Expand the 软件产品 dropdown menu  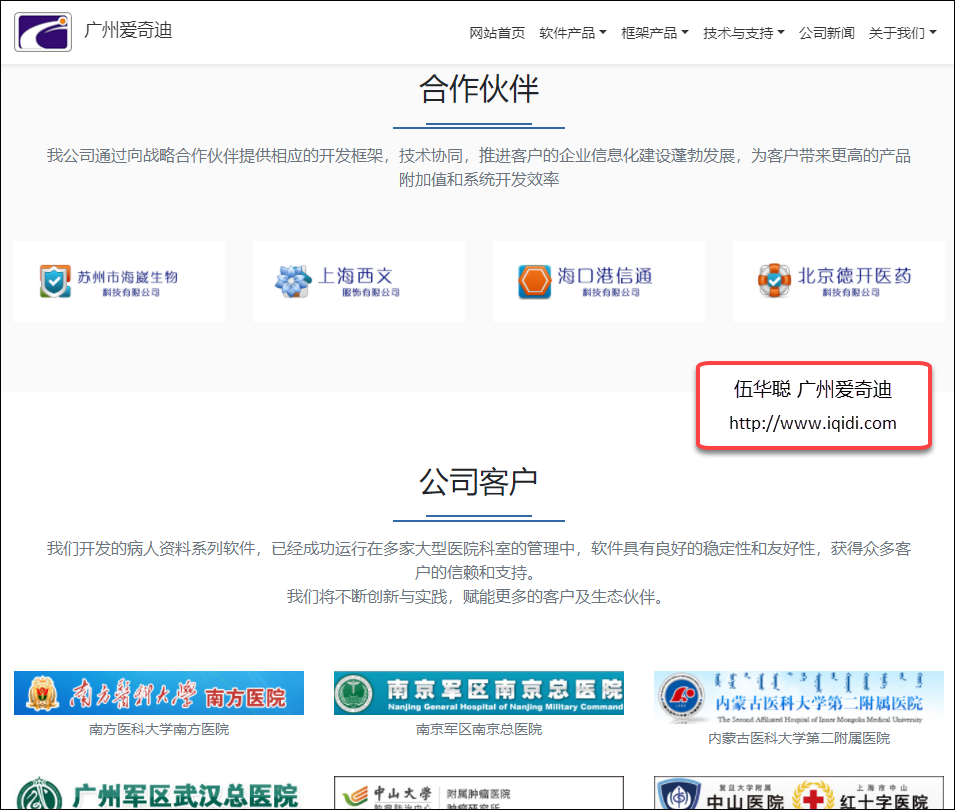click(573, 33)
